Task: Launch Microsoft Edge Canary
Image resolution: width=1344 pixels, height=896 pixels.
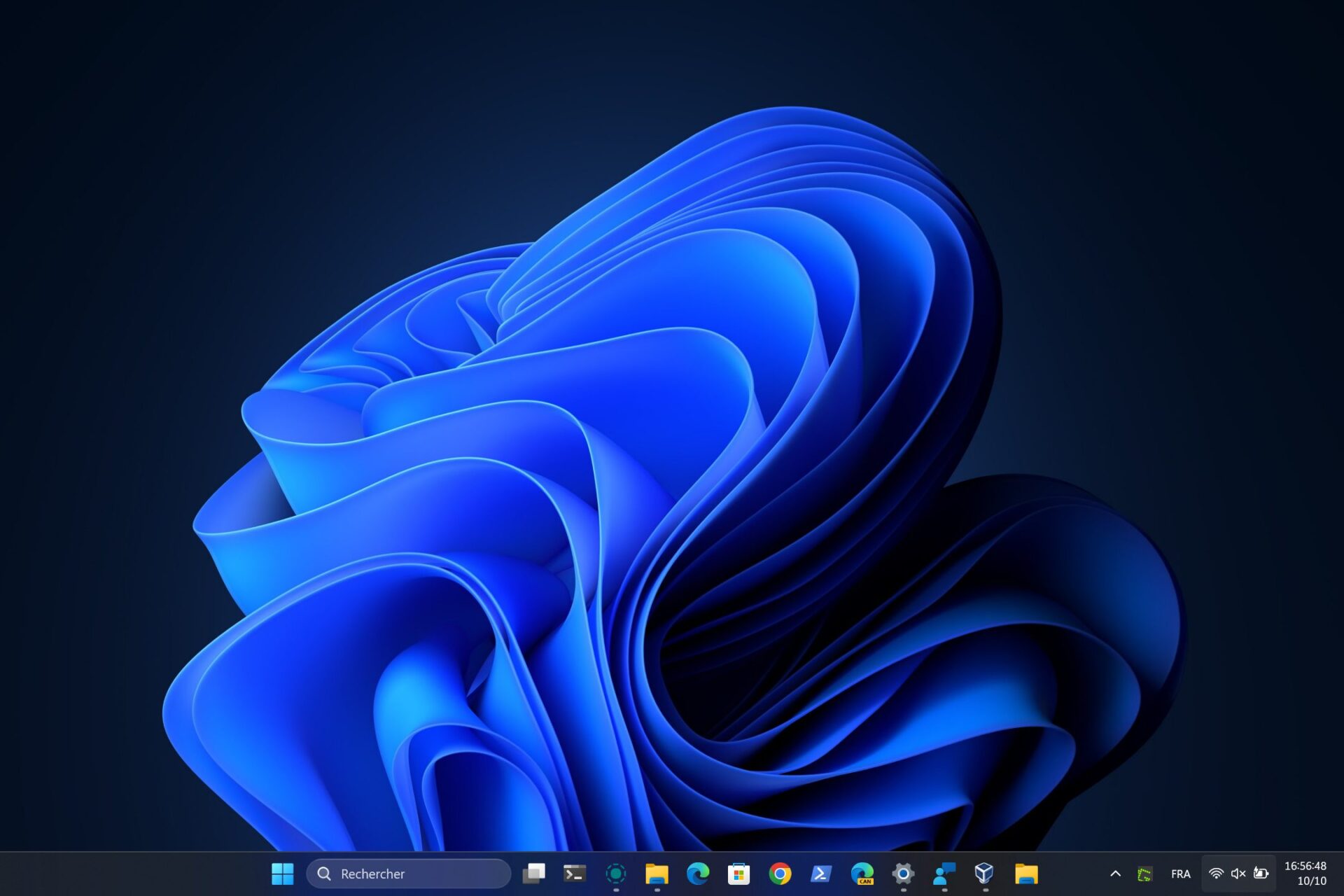Action: pos(862,874)
